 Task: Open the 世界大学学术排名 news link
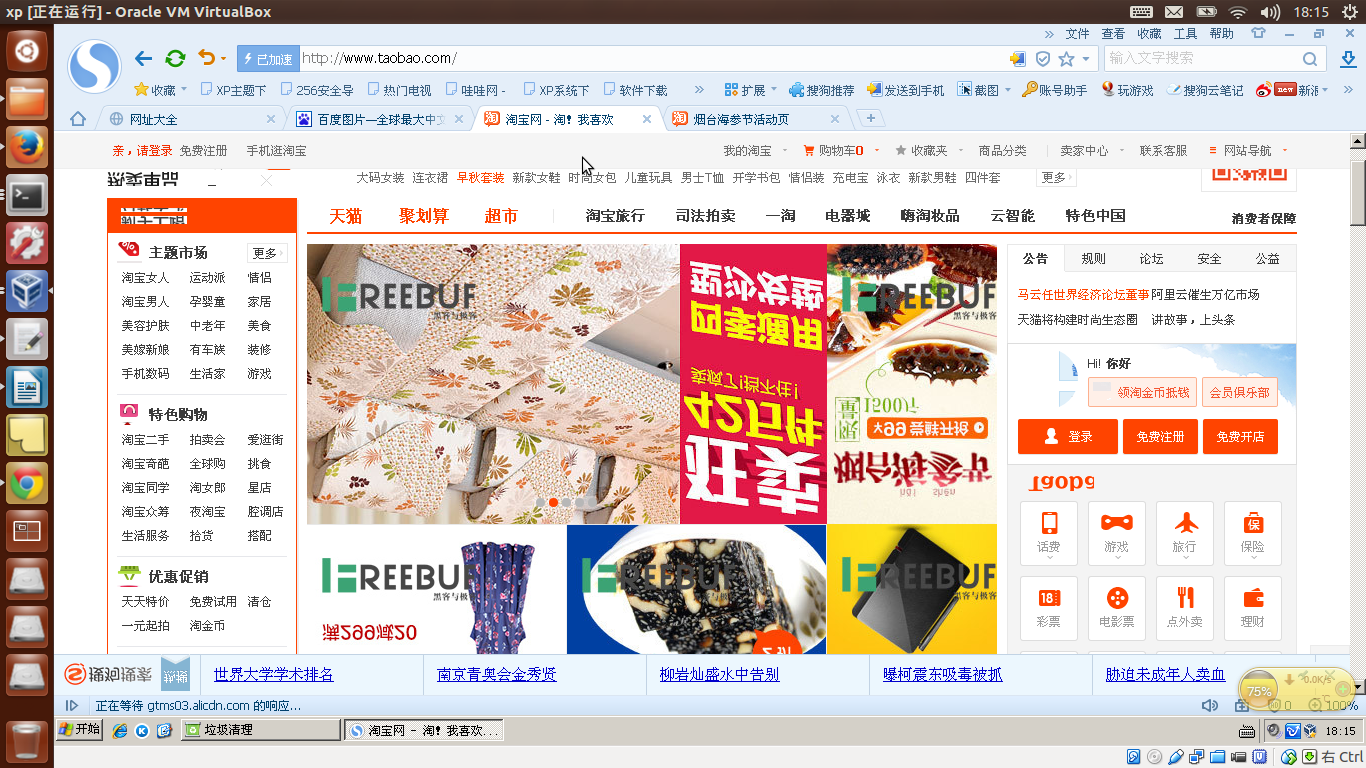274,674
